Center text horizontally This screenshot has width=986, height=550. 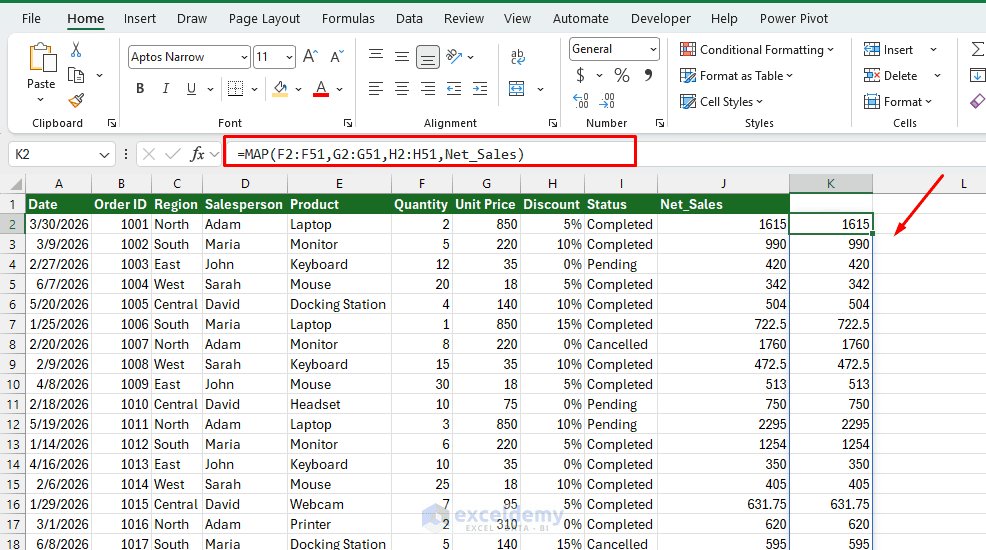[x=402, y=89]
